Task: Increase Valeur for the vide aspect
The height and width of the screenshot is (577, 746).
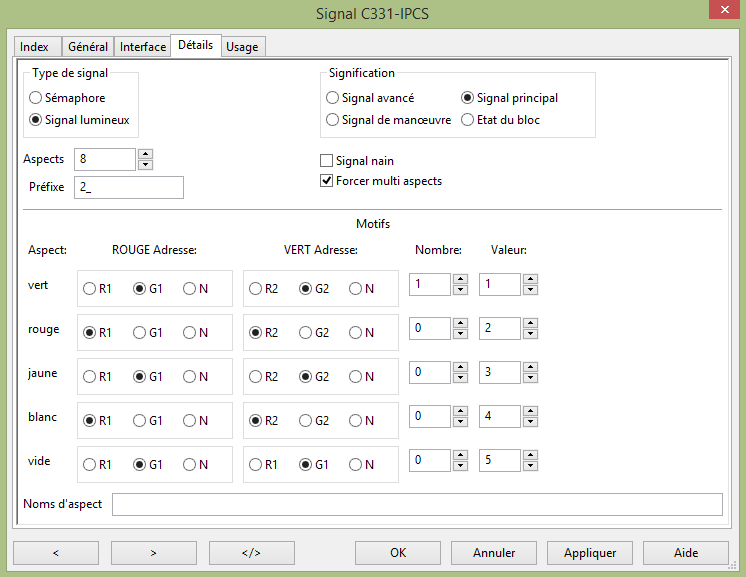Action: pyautogui.click(x=530, y=455)
